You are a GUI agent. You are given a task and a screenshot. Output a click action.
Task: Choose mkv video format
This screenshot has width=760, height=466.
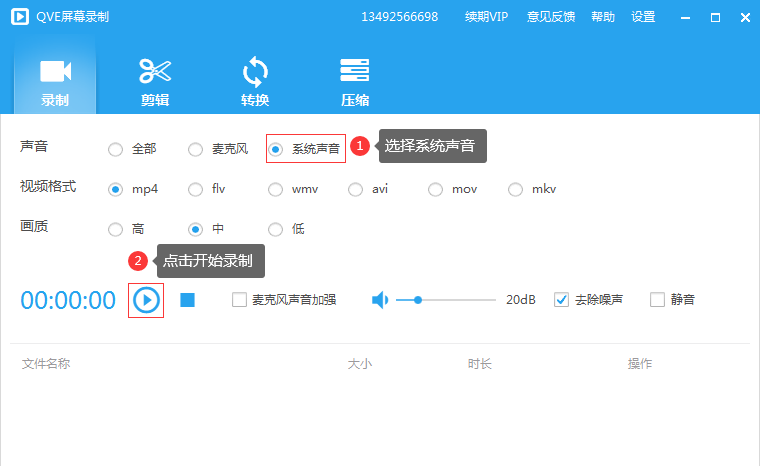515,189
